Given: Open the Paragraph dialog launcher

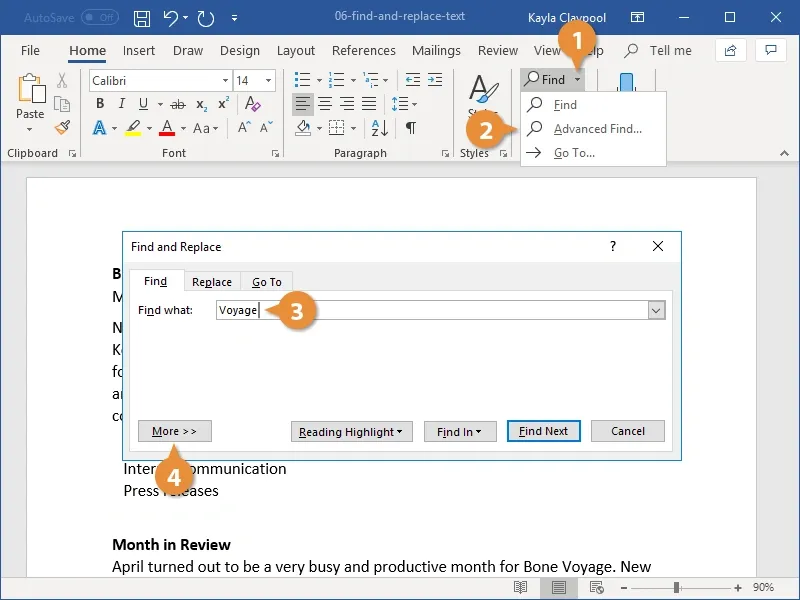Looking at the screenshot, I should [445, 154].
